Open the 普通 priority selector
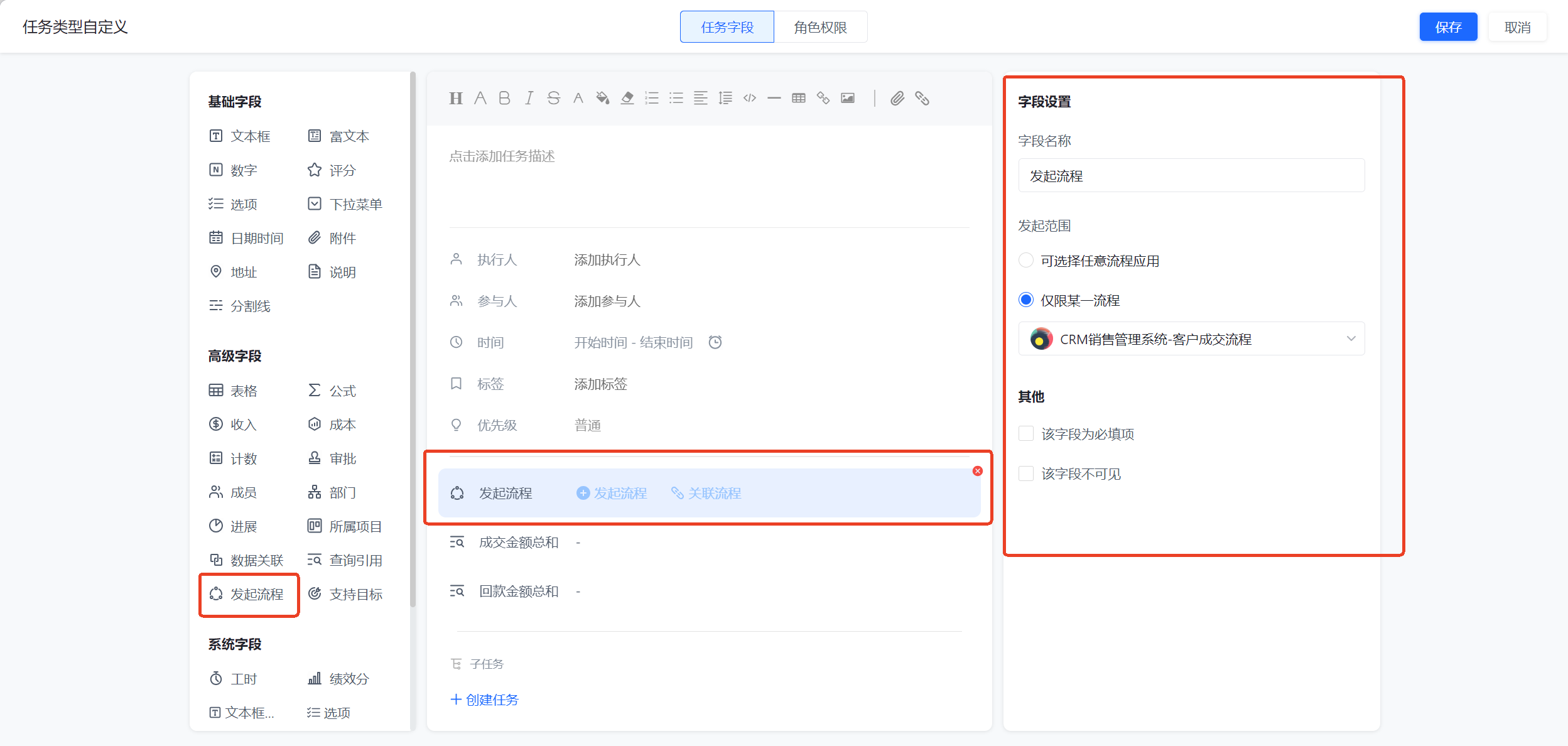The height and width of the screenshot is (746, 1568). [x=587, y=426]
